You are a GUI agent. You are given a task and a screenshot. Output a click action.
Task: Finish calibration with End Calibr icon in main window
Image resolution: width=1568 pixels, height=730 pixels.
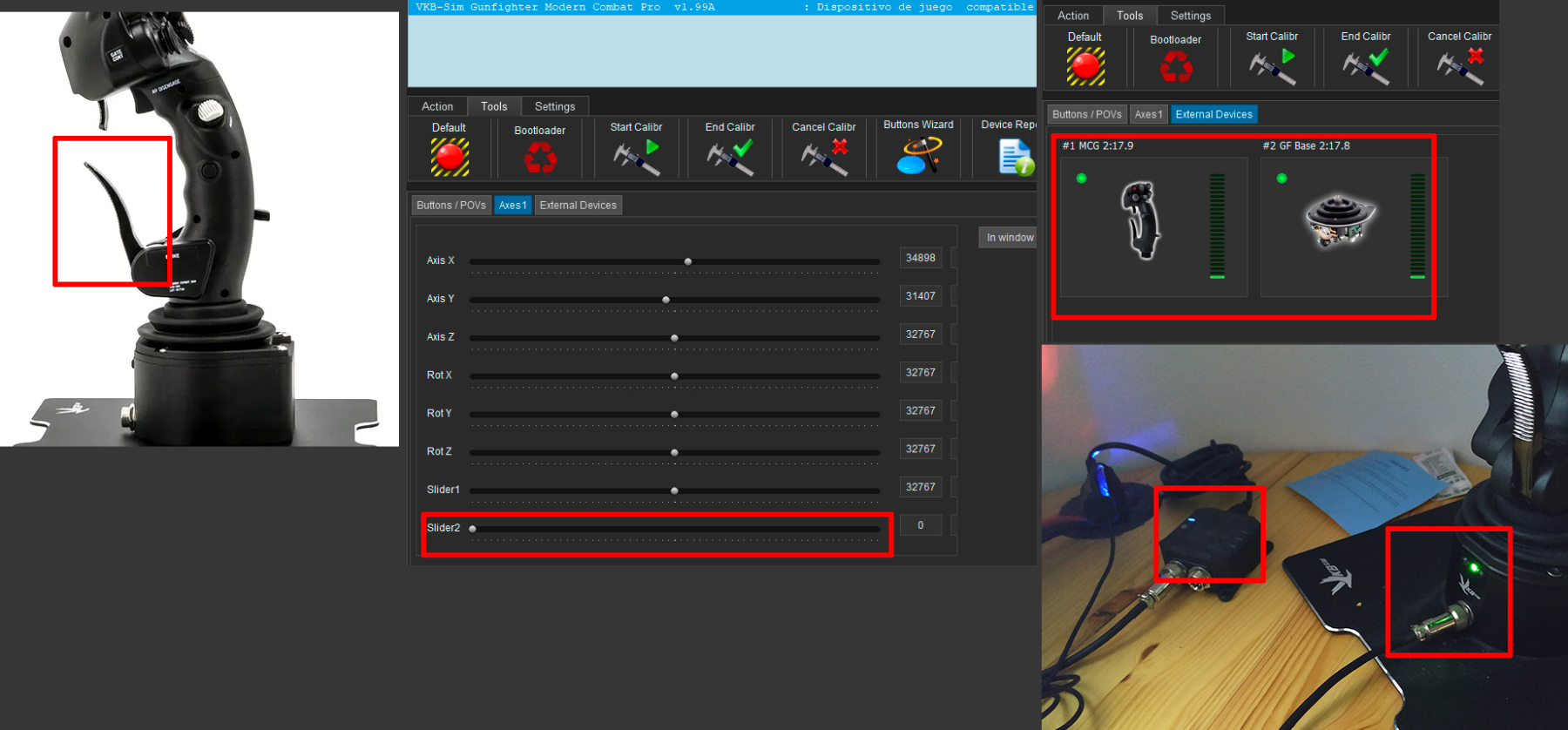[730, 158]
